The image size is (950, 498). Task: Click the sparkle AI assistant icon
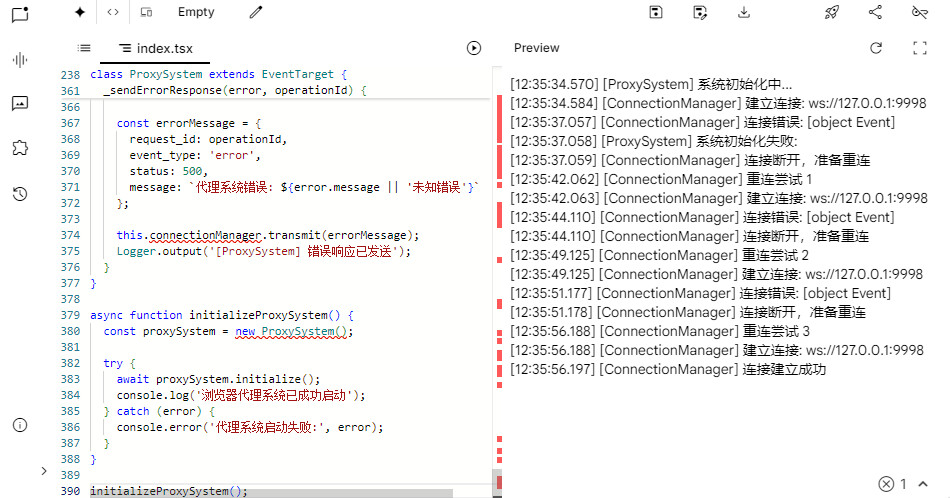(80, 12)
